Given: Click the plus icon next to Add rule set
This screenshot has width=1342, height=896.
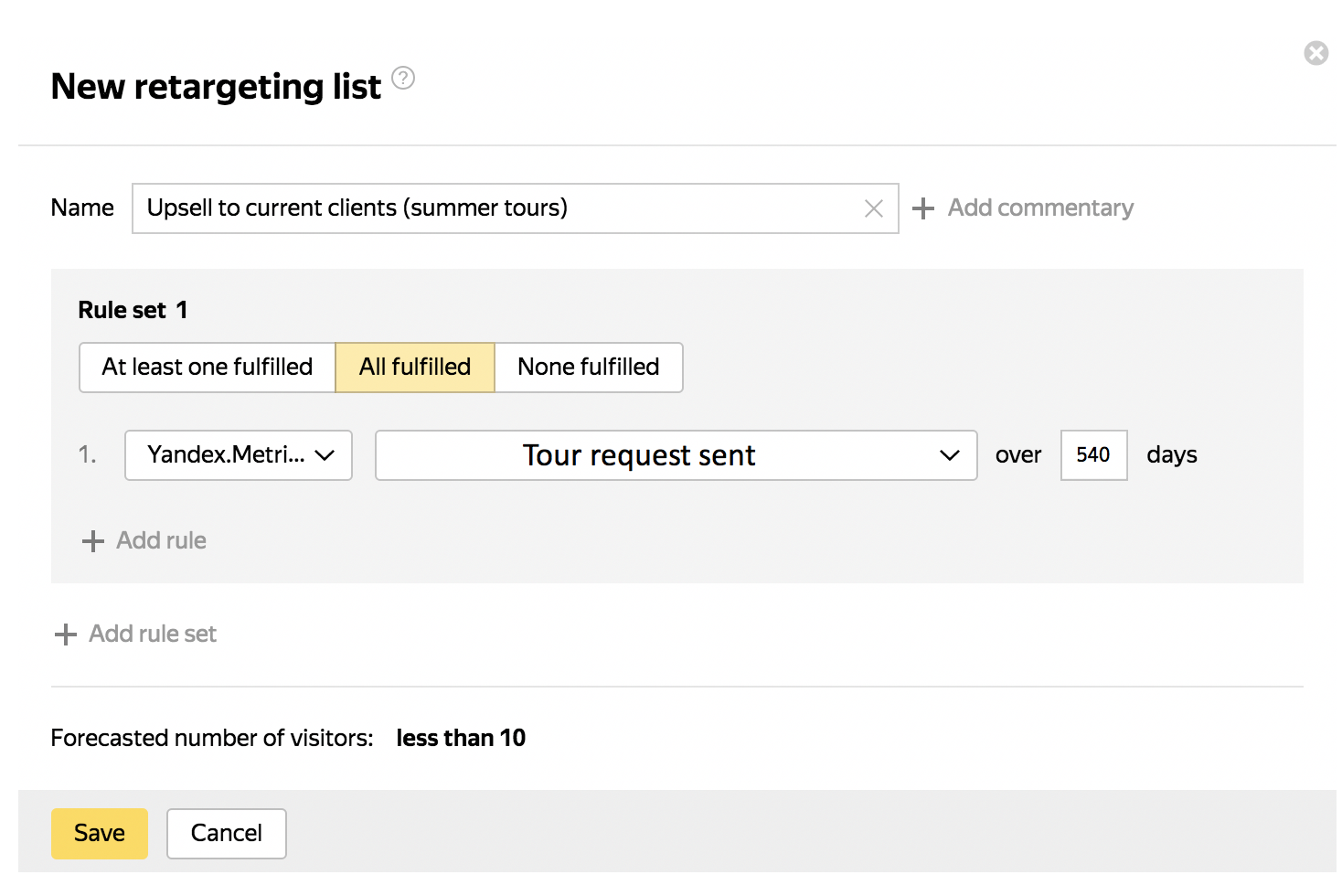Looking at the screenshot, I should [x=66, y=635].
